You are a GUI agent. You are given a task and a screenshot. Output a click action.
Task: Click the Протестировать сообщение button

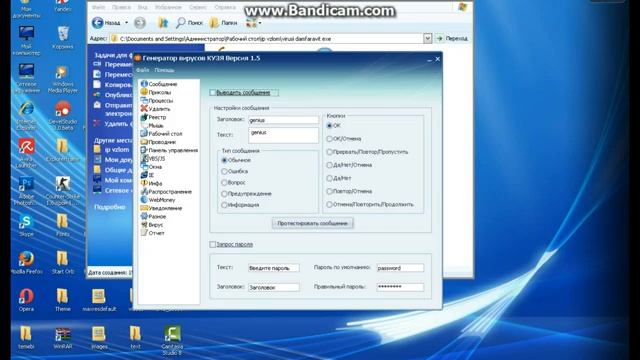[313, 223]
